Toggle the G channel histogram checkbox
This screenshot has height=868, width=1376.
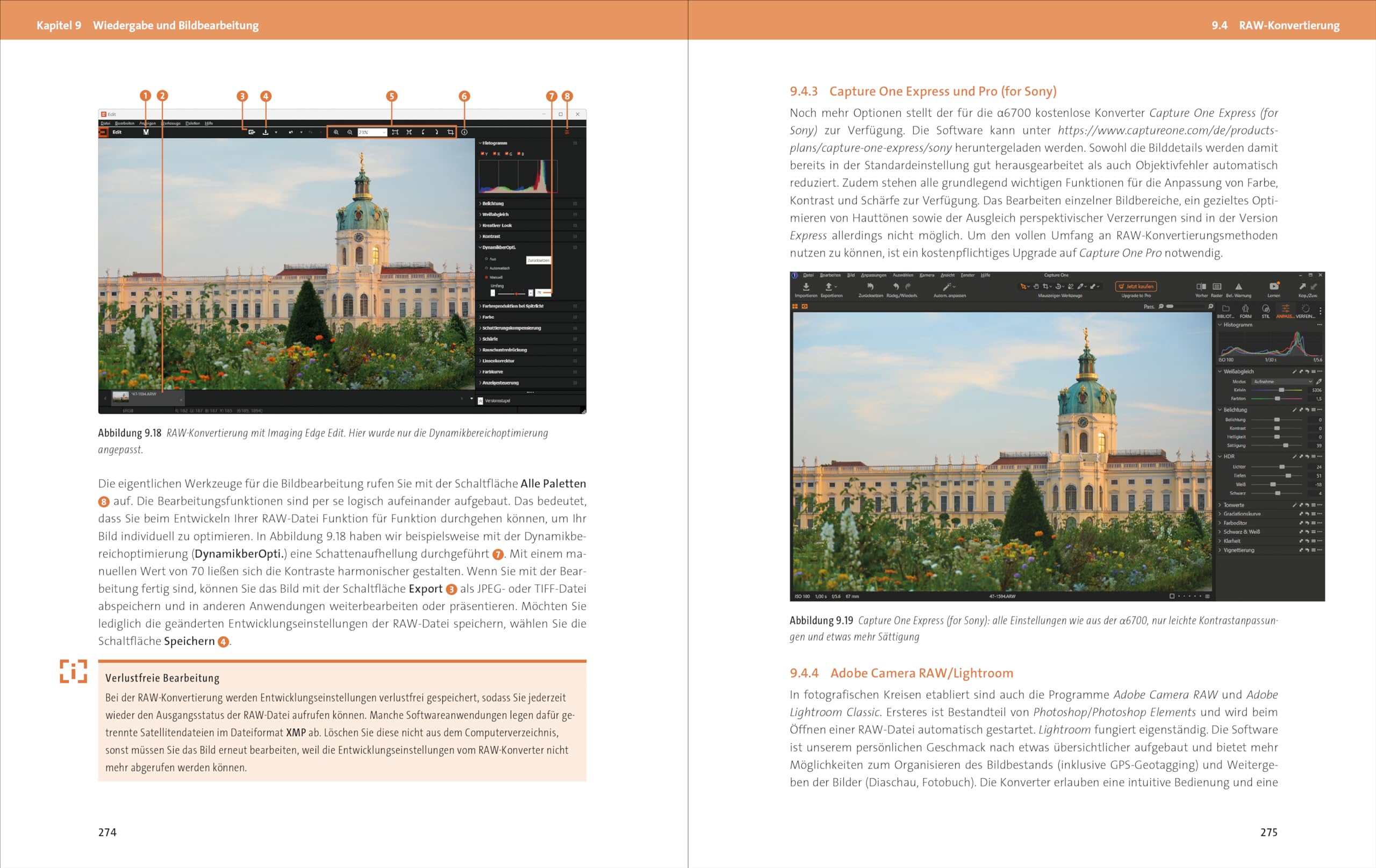tap(506, 154)
